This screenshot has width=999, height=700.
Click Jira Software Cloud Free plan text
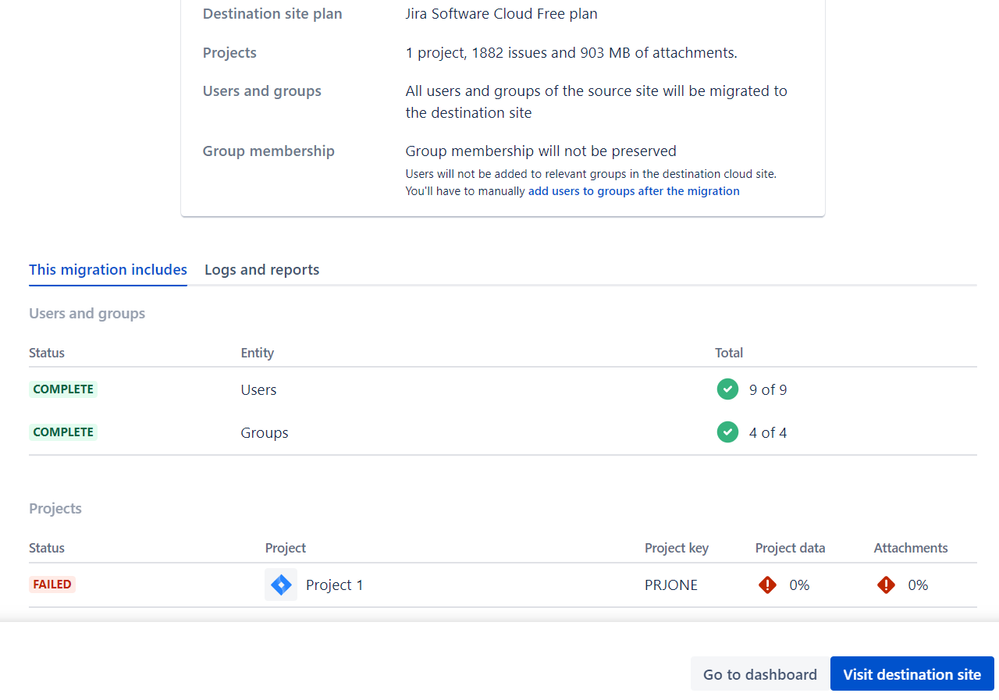coord(501,14)
